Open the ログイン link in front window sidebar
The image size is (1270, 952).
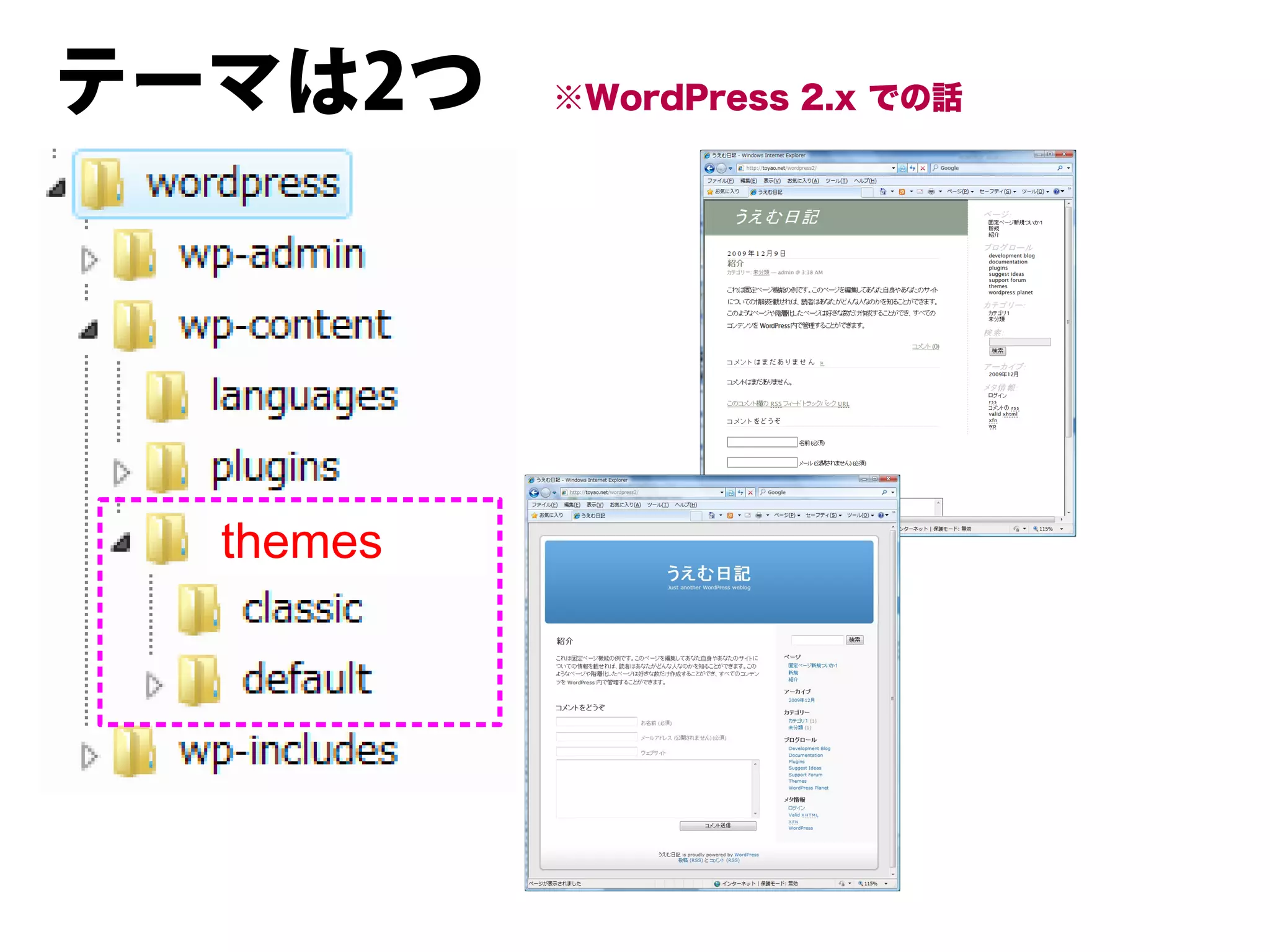[796, 808]
